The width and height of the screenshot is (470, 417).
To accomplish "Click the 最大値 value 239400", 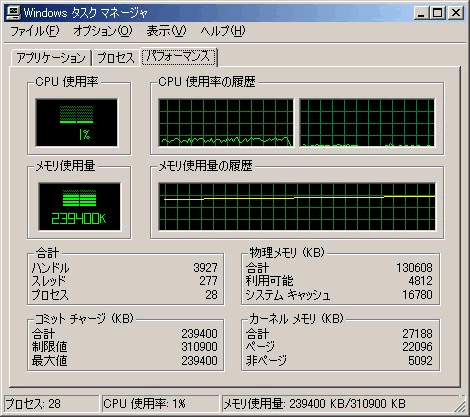I will point(199,361).
